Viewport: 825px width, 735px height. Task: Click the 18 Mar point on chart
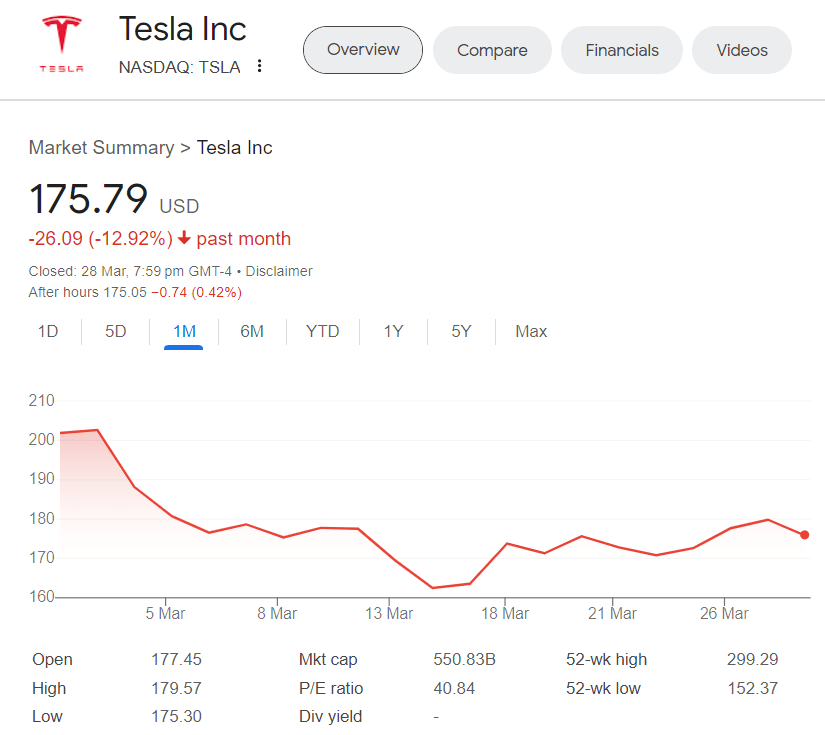507,543
